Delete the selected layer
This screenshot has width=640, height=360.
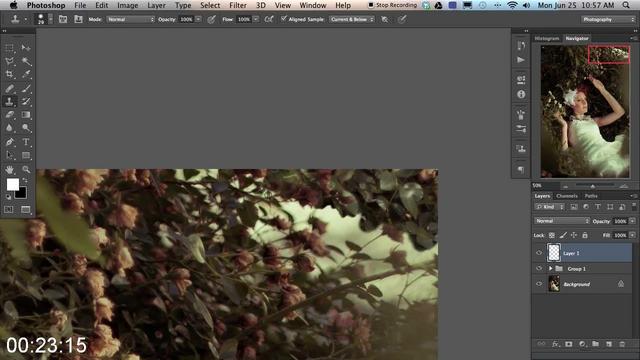tap(622, 344)
